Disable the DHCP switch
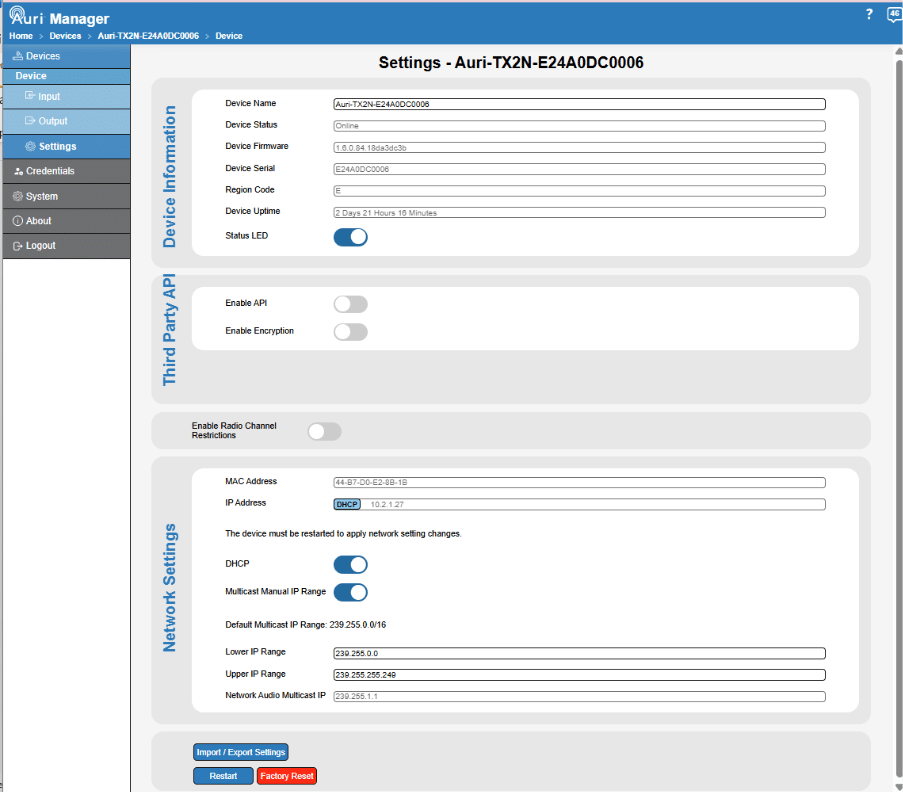The height and width of the screenshot is (792, 903). coord(350,564)
